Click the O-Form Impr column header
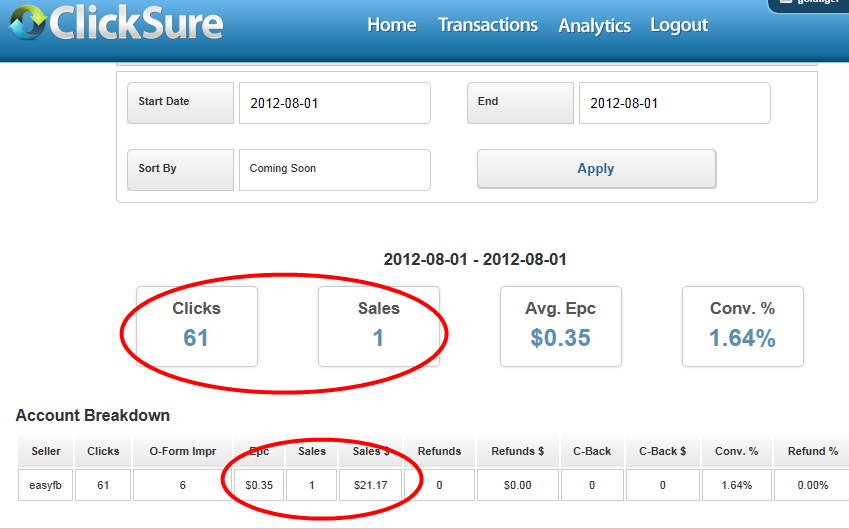 [182, 451]
